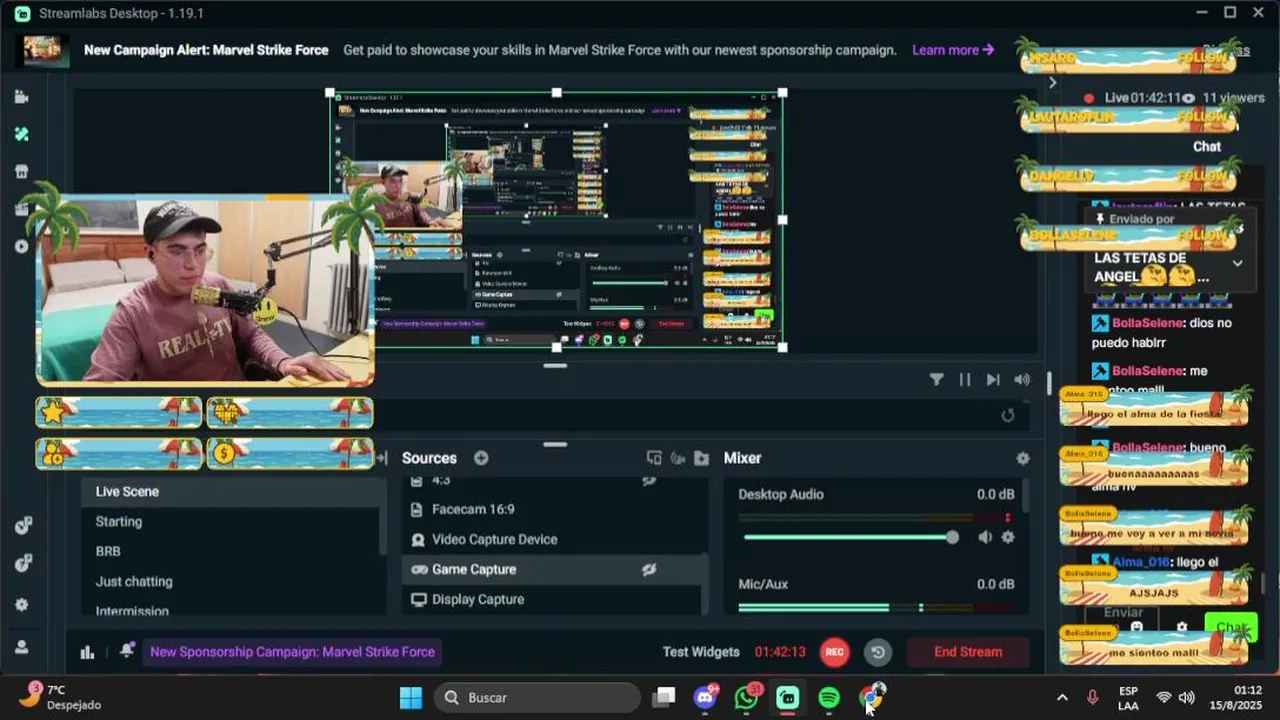The height and width of the screenshot is (720, 1280).
Task: Open Chrome from the taskbar
Action: point(870,697)
